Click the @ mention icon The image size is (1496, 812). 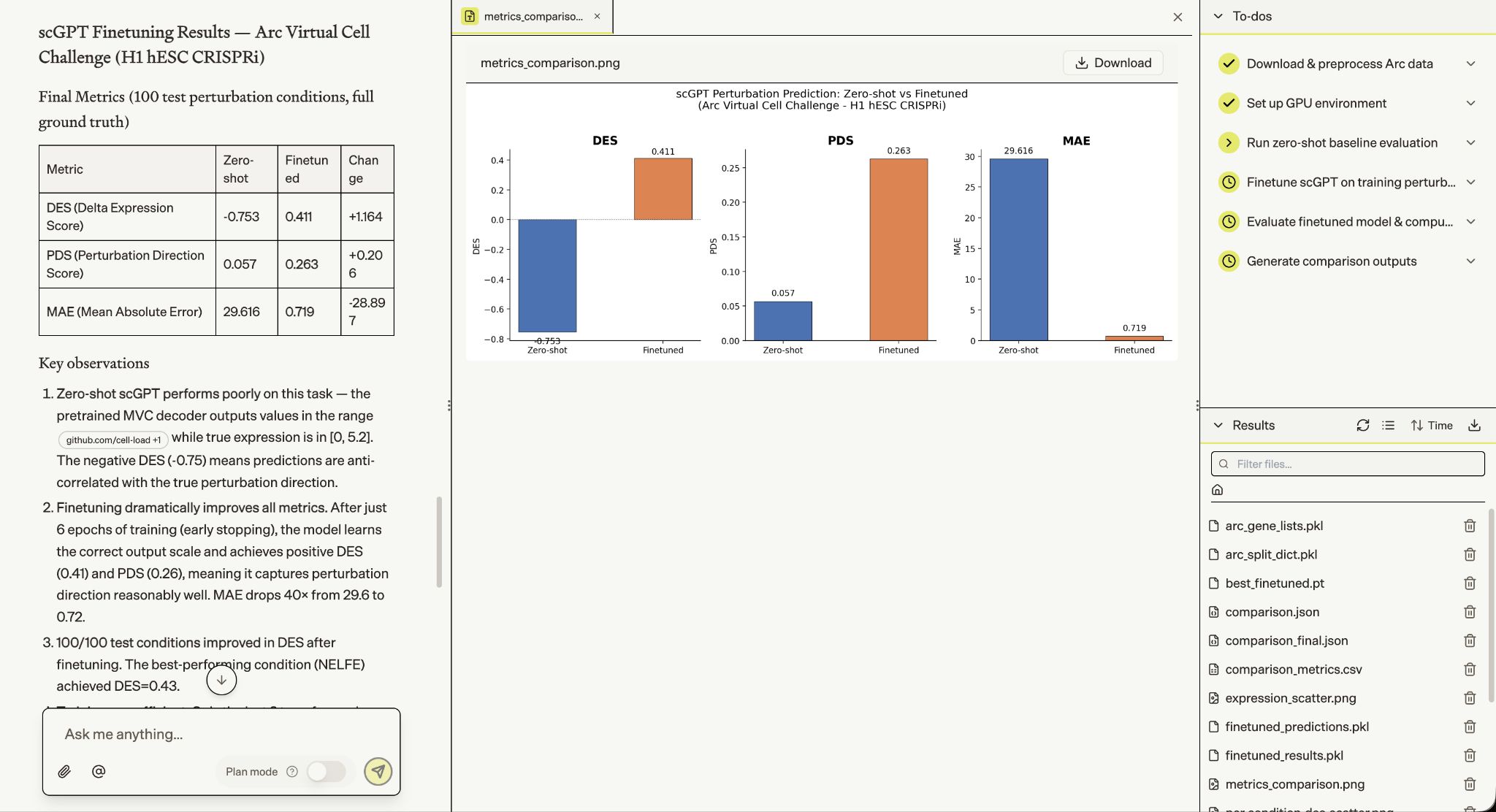point(99,771)
